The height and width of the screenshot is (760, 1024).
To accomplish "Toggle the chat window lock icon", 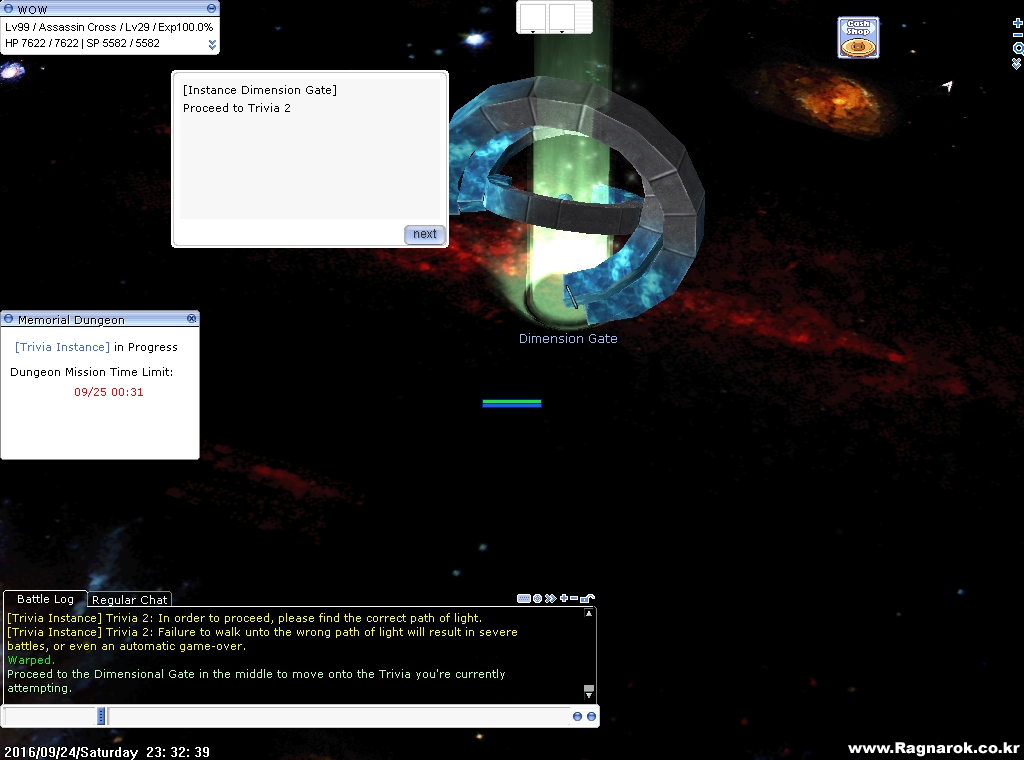I will tap(587, 598).
